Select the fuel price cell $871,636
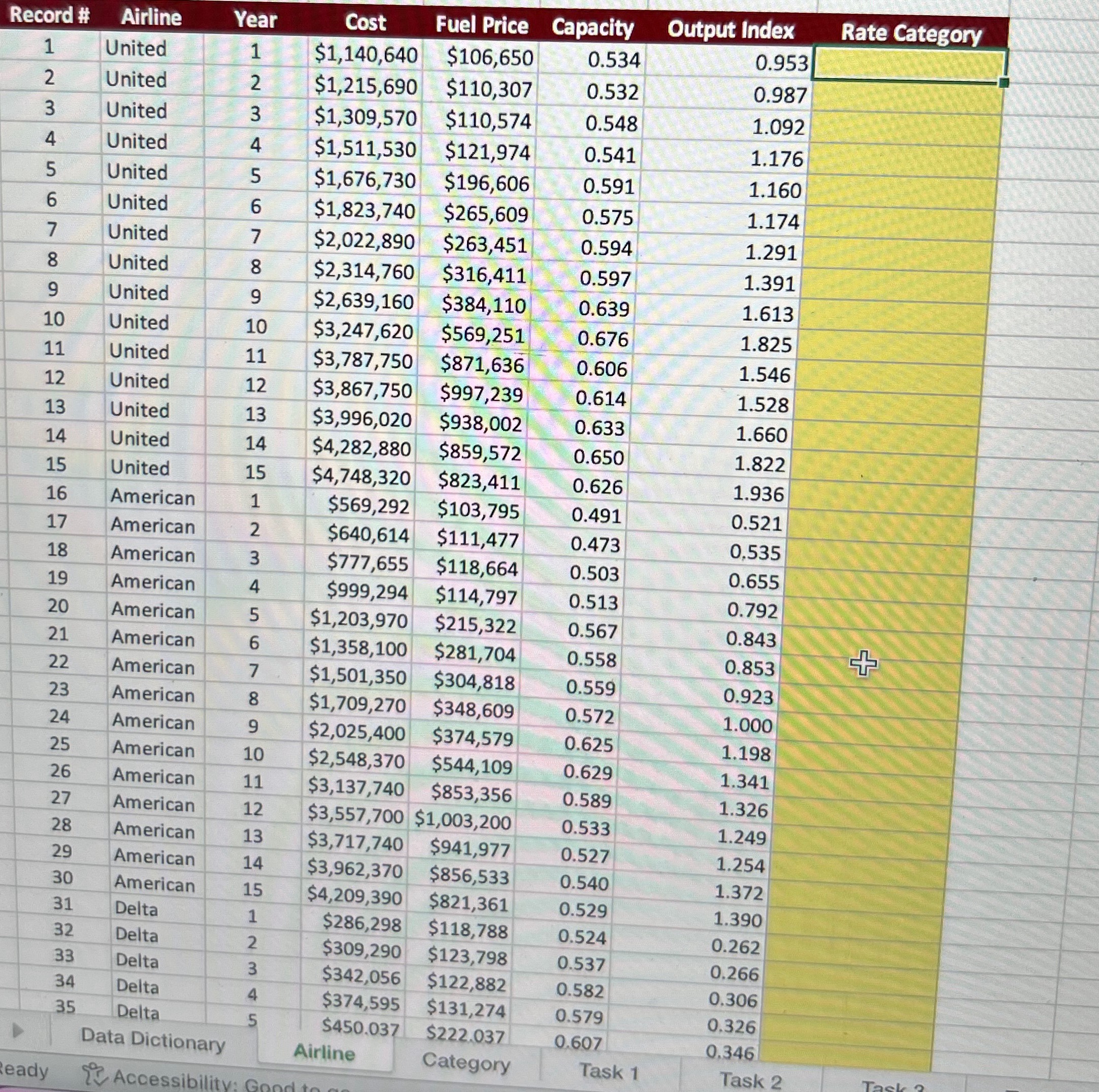Viewport: 1099px width, 1092px height. 482,365
